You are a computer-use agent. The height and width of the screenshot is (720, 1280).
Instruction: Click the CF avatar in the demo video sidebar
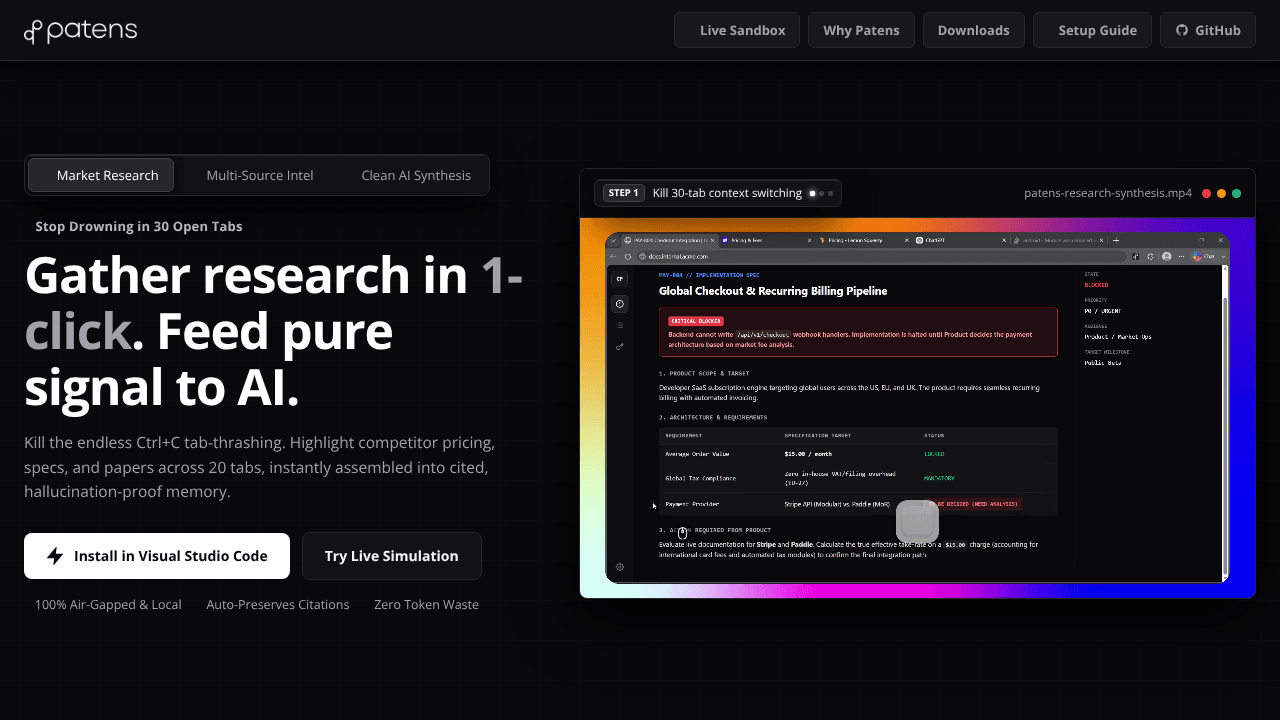pyautogui.click(x=620, y=279)
